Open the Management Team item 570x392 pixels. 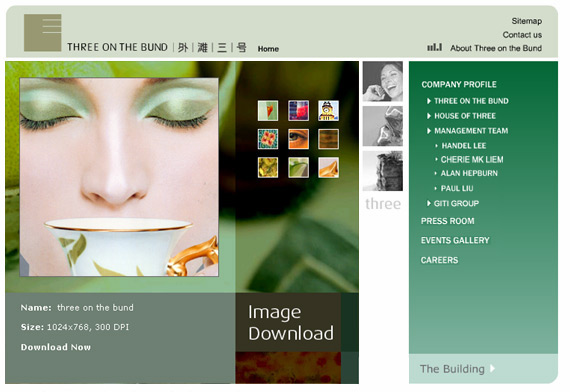pos(471,131)
